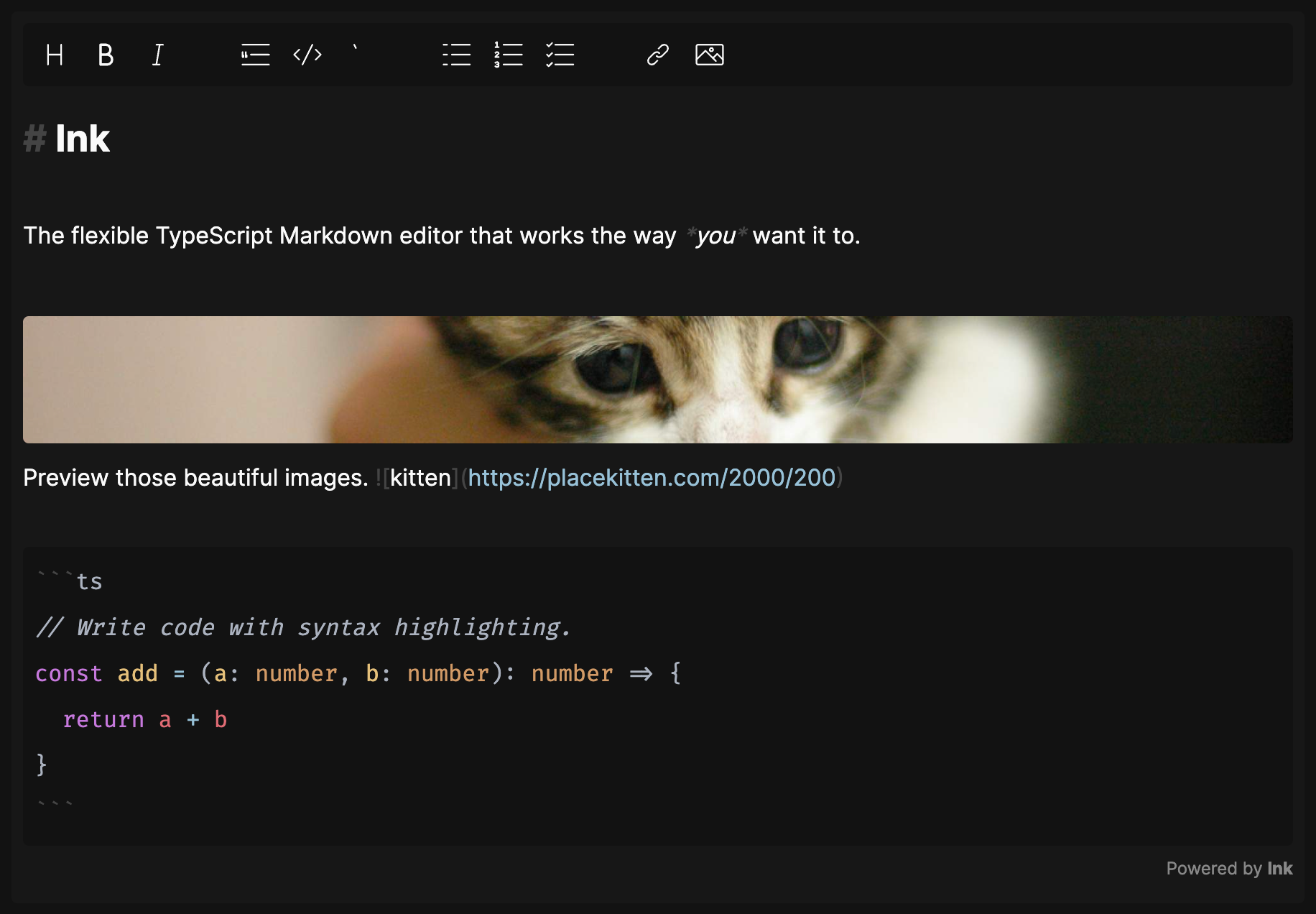Apply heading format with H icon

pos(55,55)
